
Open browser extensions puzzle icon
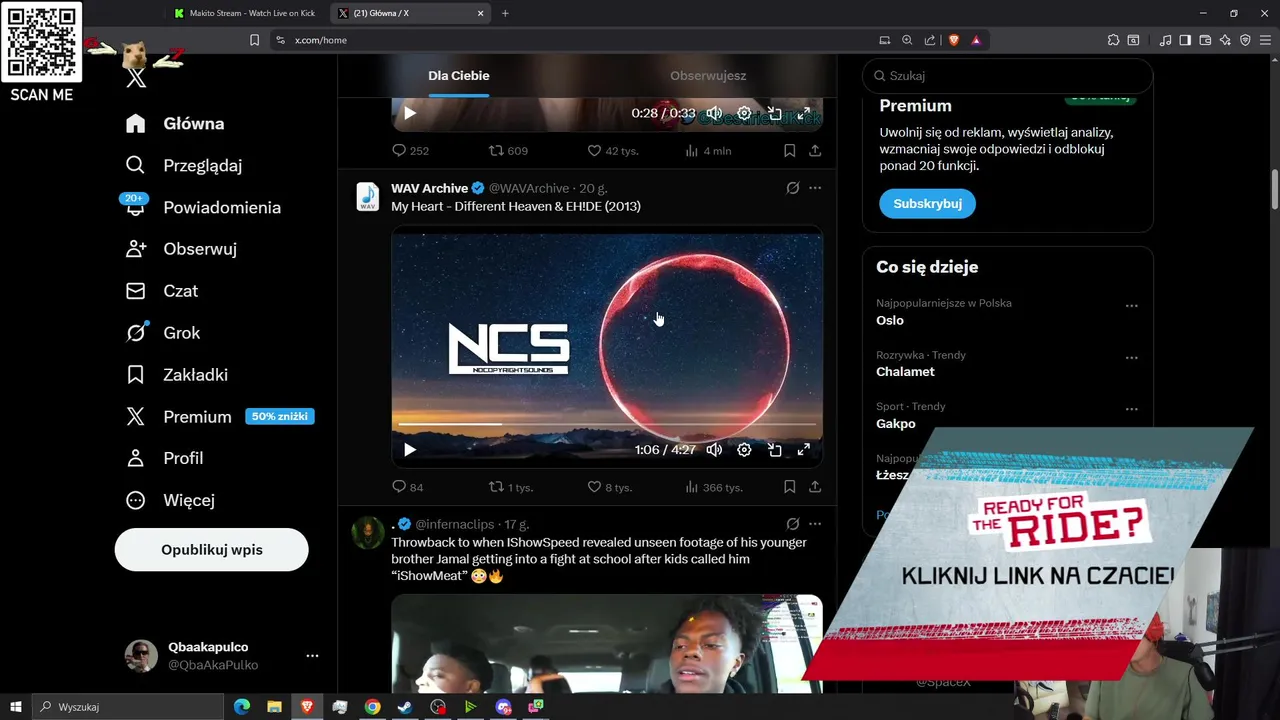[1113, 40]
